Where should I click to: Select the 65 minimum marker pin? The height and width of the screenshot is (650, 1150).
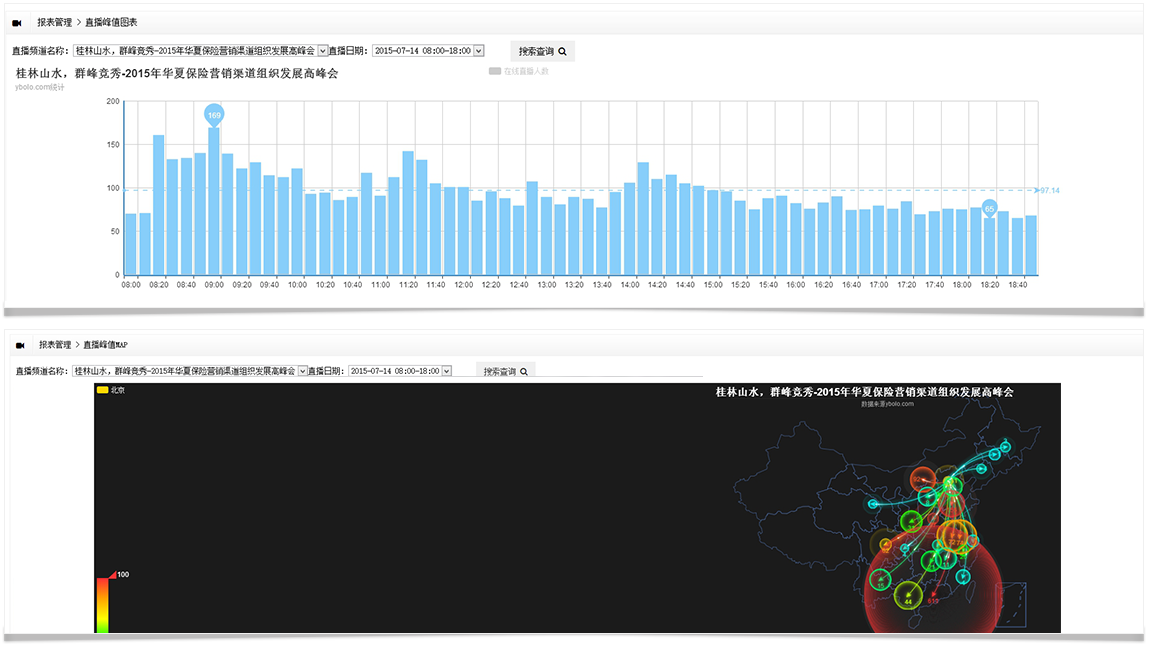tap(989, 209)
